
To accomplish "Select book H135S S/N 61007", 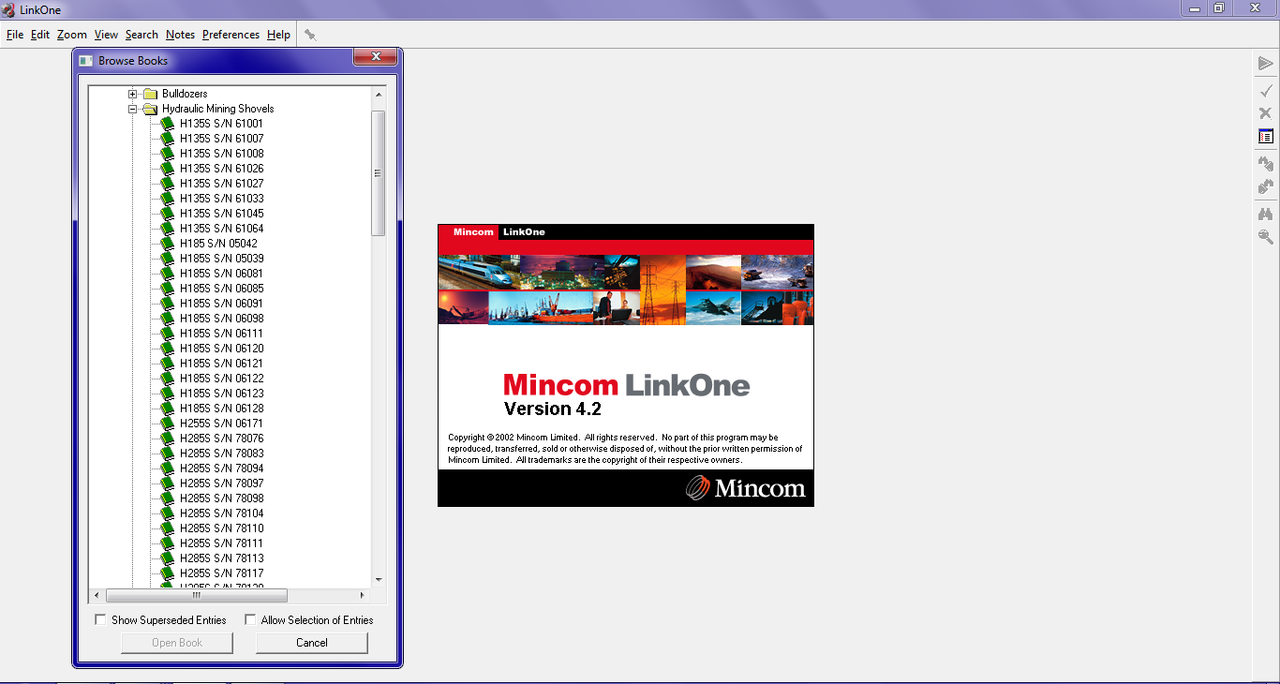I will 221,139.
